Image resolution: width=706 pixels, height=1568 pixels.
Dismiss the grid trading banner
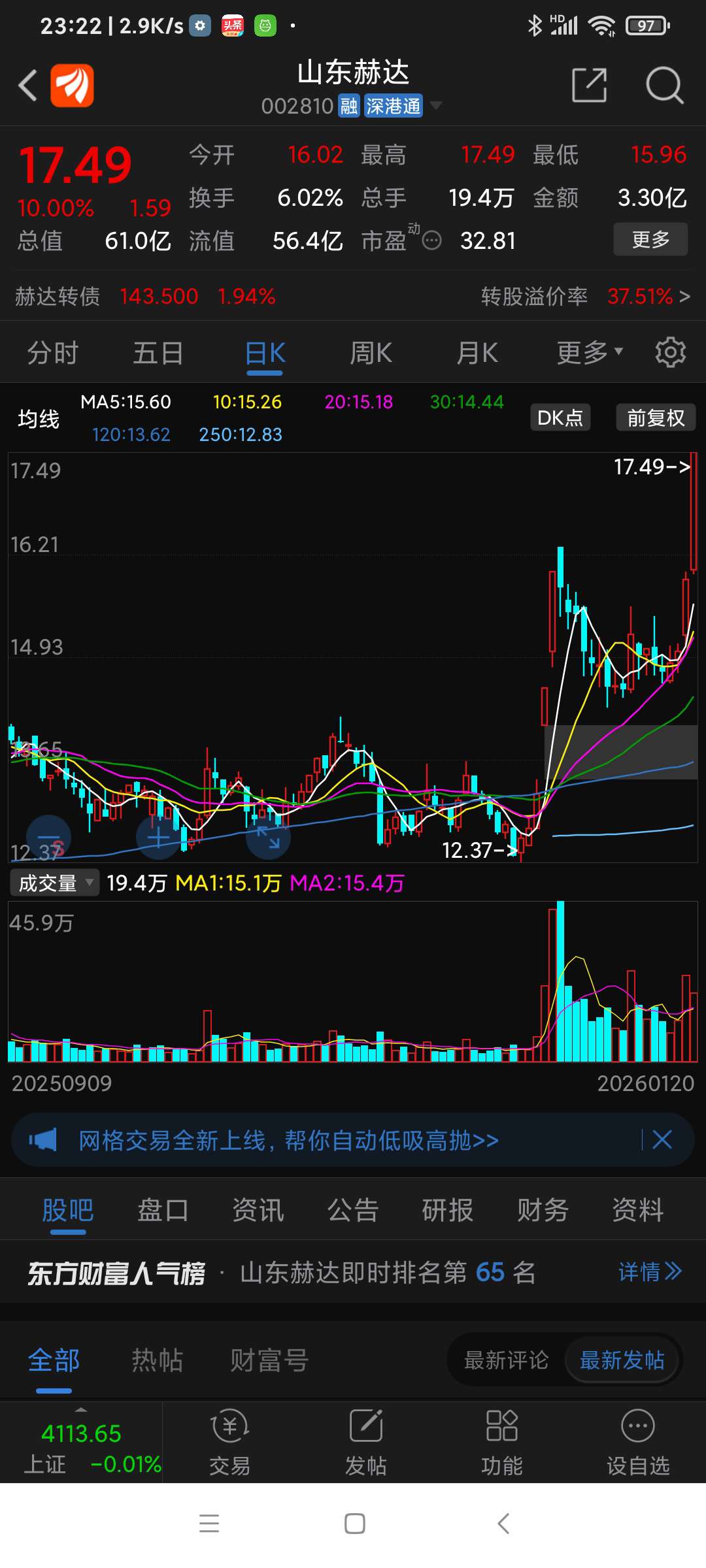[x=662, y=1139]
